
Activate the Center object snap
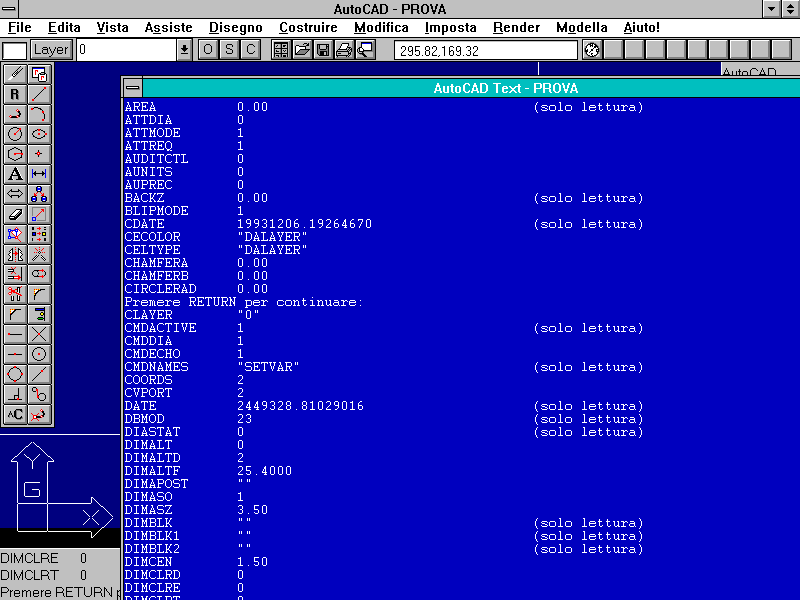pos(39,354)
